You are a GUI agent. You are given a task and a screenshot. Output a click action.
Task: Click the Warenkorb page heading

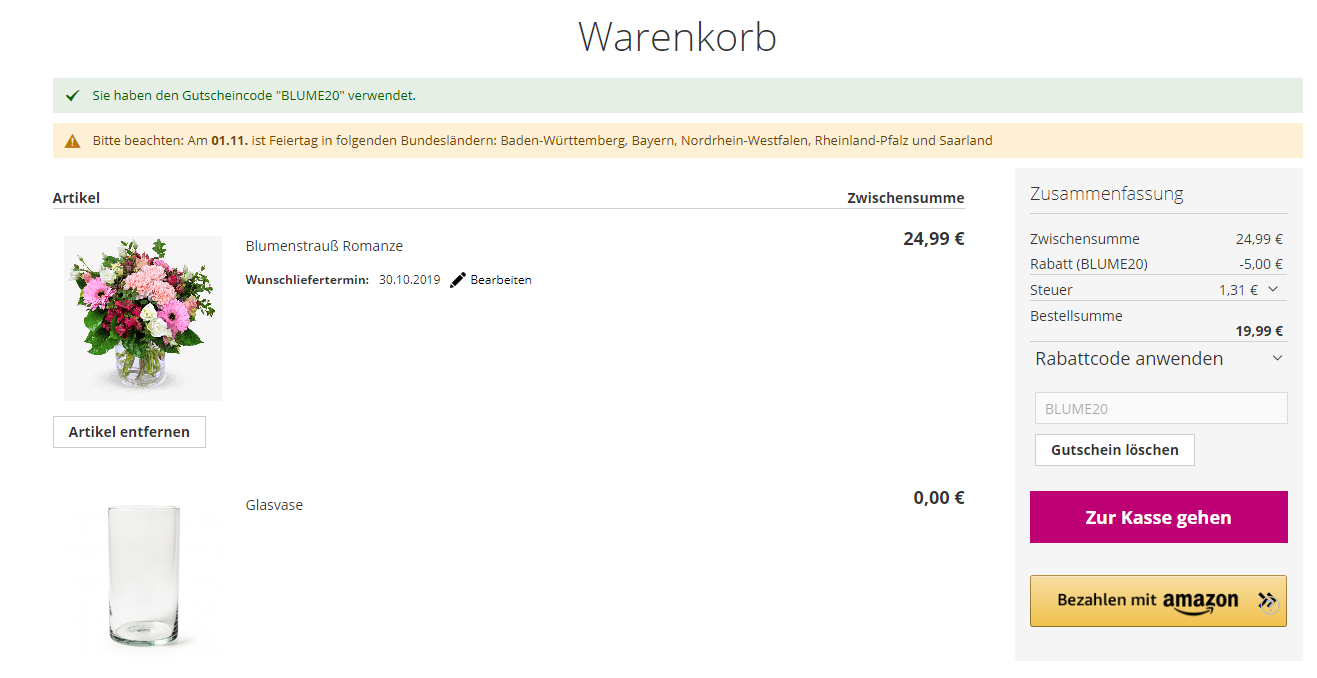pos(677,37)
